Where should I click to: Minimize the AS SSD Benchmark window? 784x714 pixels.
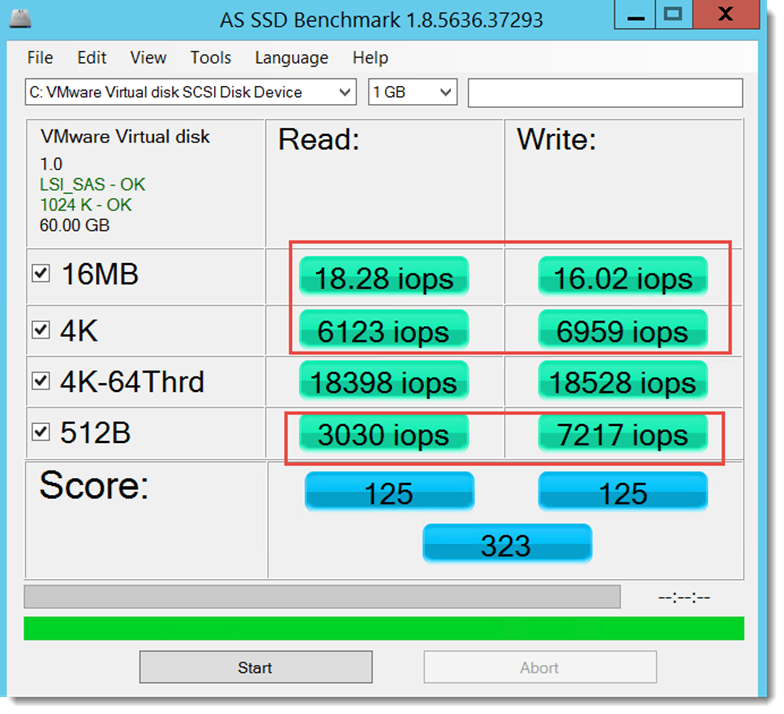tap(635, 15)
